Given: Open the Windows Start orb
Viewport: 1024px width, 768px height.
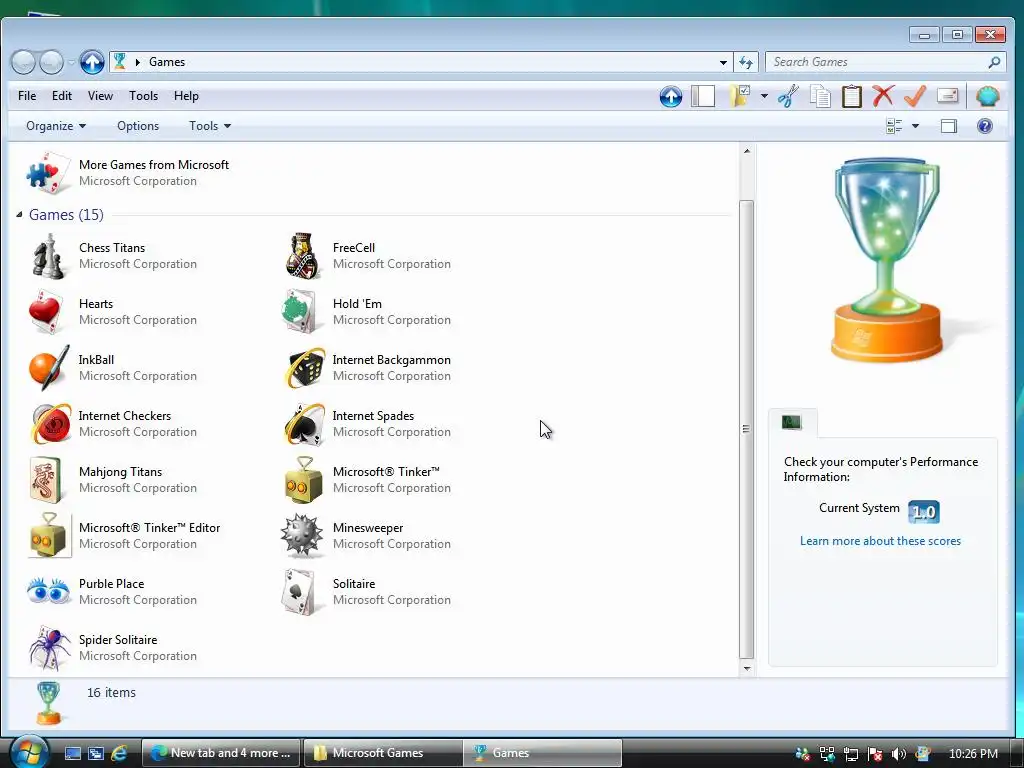Looking at the screenshot, I should pos(28,753).
